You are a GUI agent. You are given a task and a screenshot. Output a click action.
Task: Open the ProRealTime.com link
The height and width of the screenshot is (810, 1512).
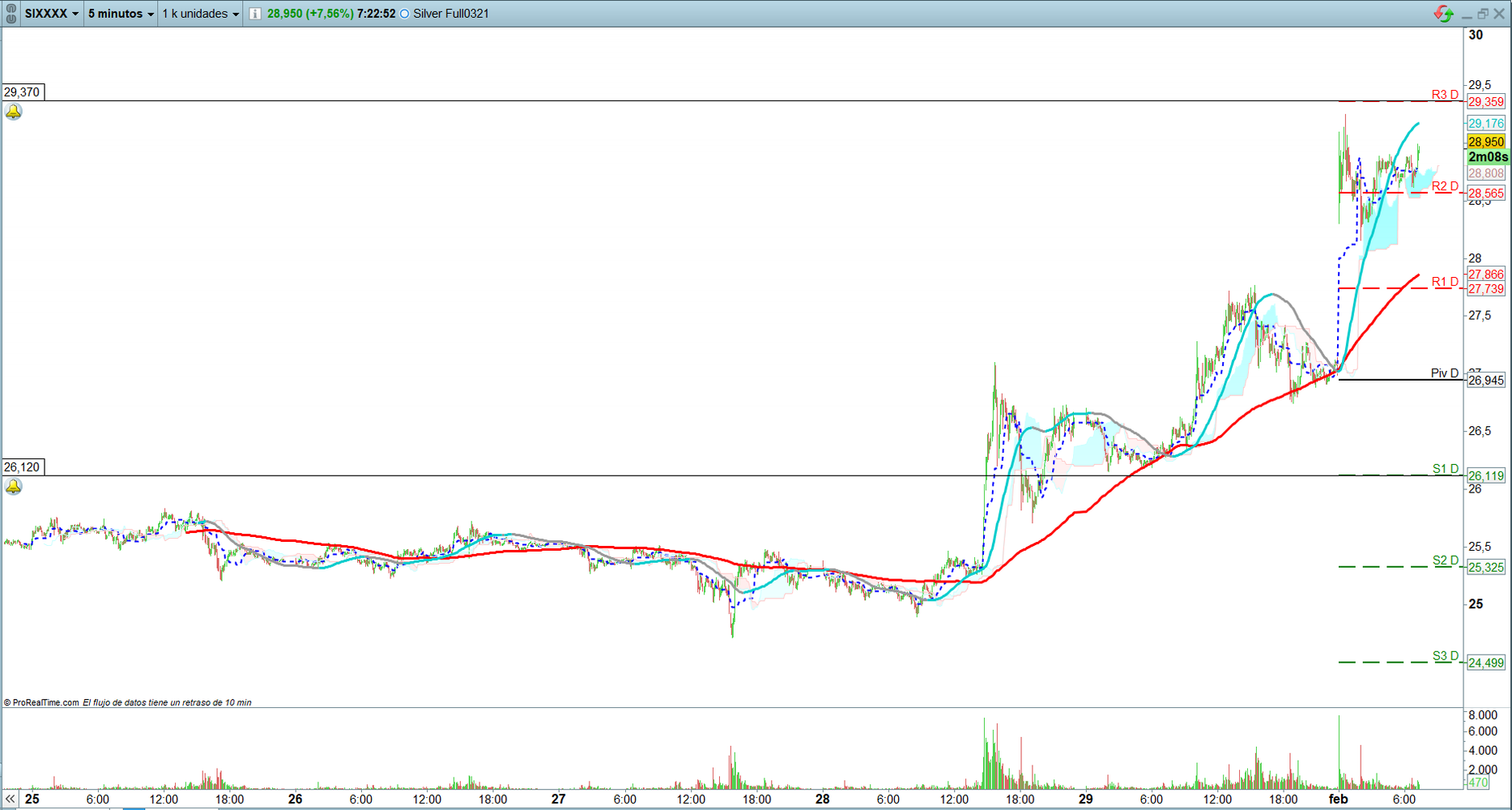(41, 702)
